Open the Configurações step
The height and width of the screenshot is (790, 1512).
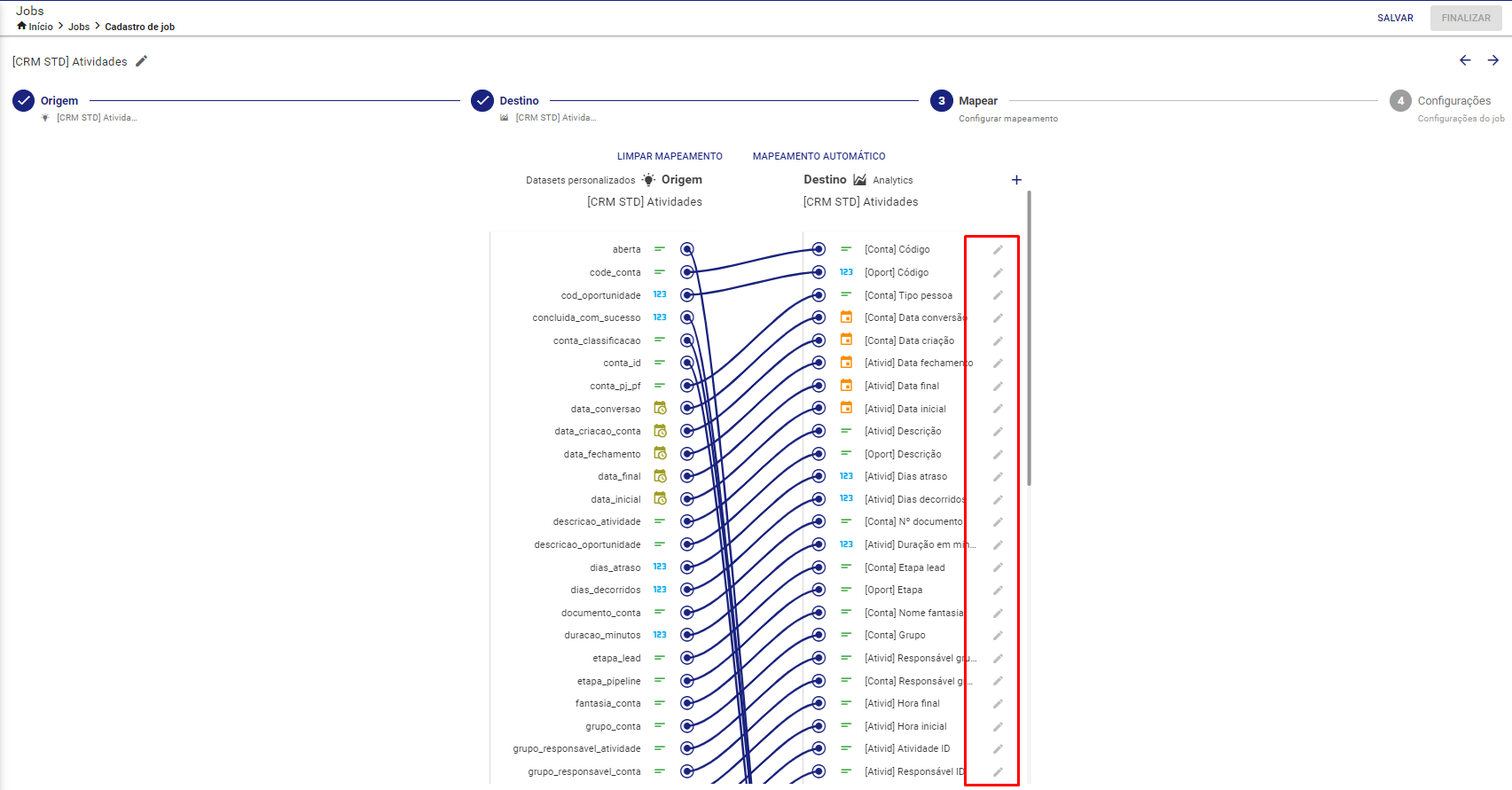tap(1440, 101)
